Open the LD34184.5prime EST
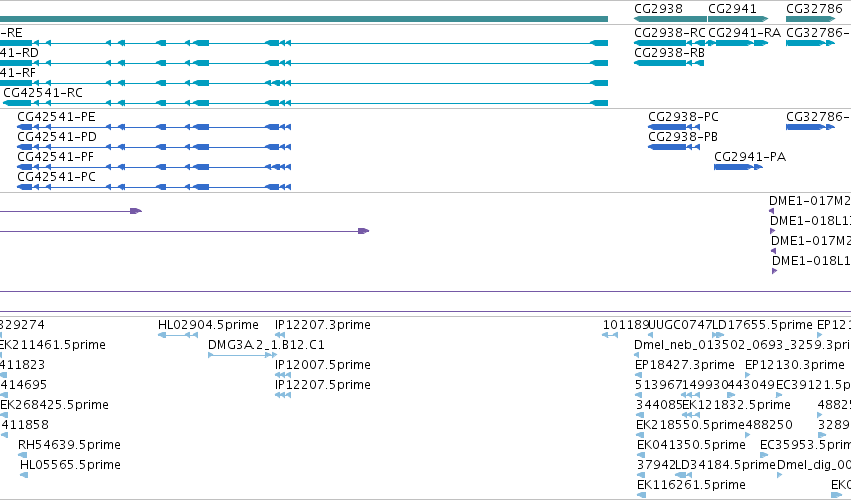This screenshot has width=851, height=500. click(x=726, y=465)
